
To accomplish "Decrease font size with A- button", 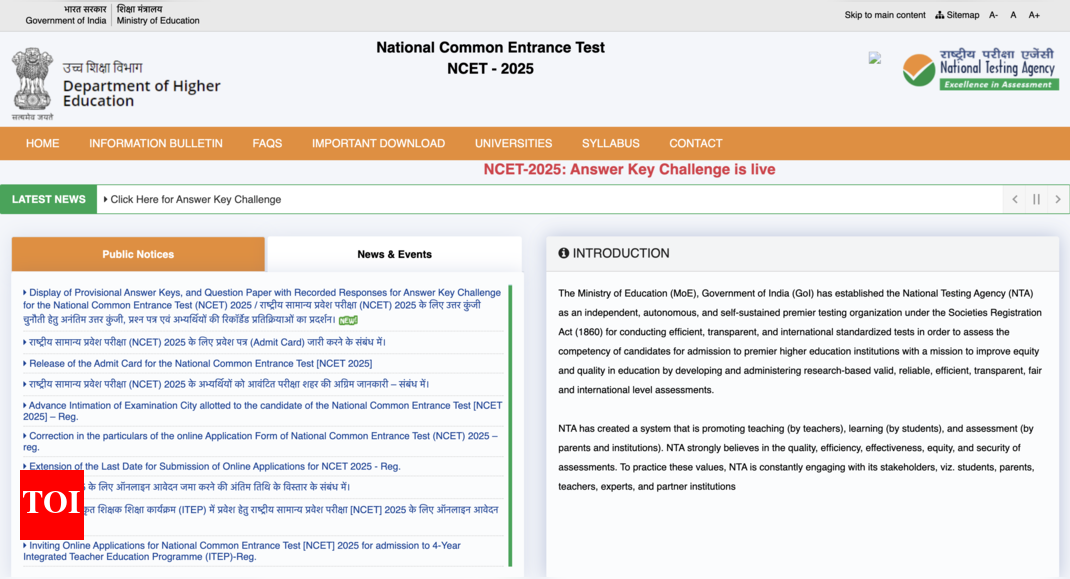I will (993, 15).
